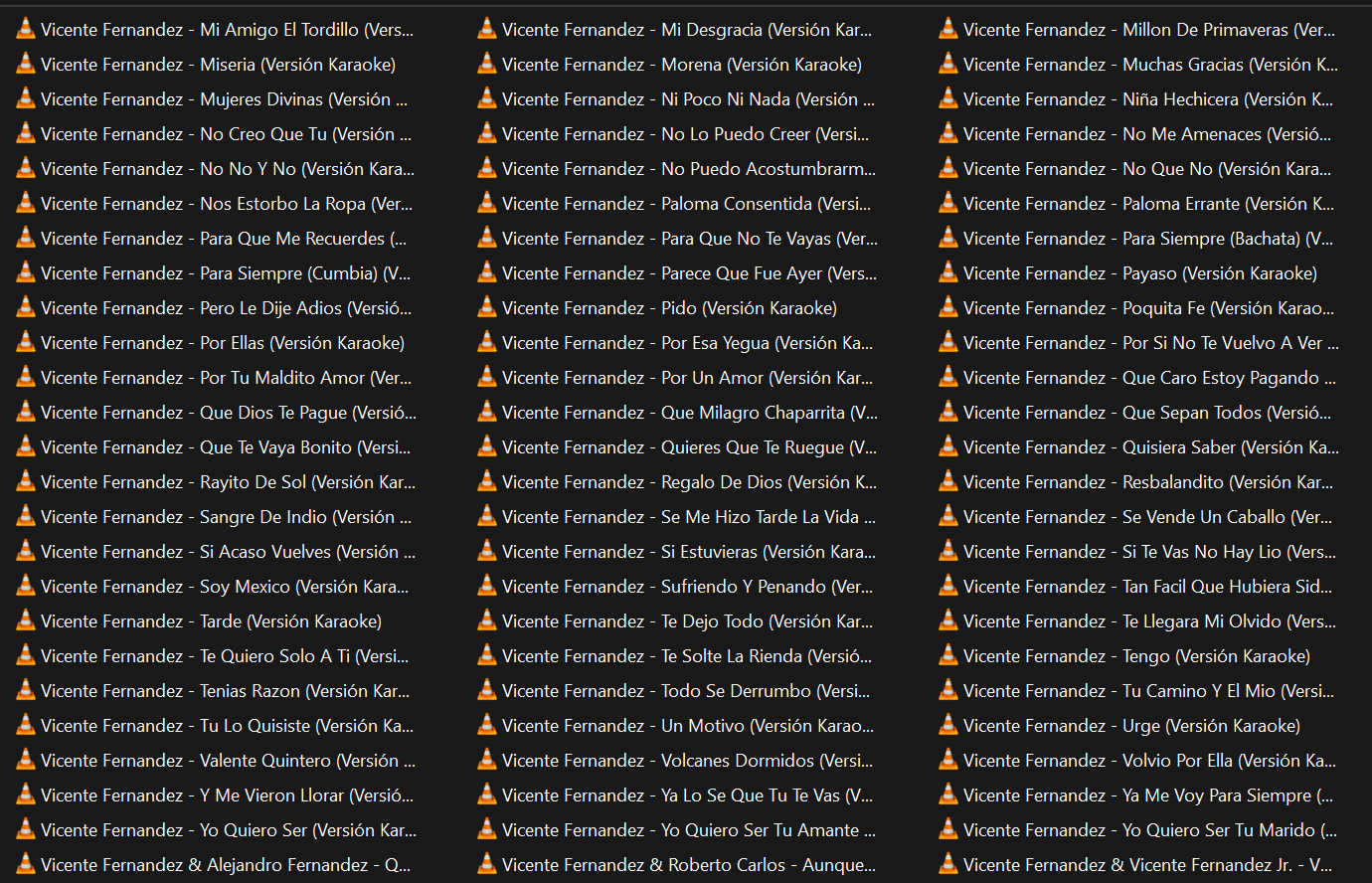Screen dimensions: 1372x883
Task: Click VLC icon next to Morena file
Action: pyautogui.click(x=487, y=65)
